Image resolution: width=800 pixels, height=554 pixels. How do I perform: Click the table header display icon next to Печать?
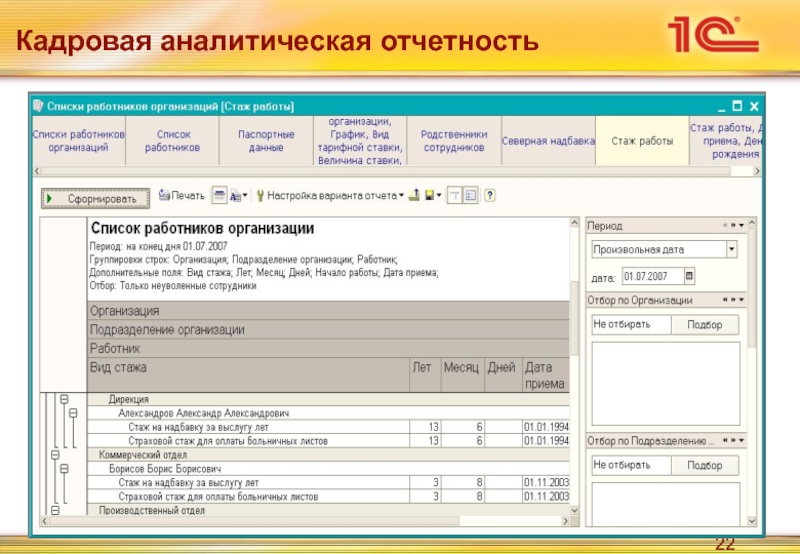click(221, 196)
